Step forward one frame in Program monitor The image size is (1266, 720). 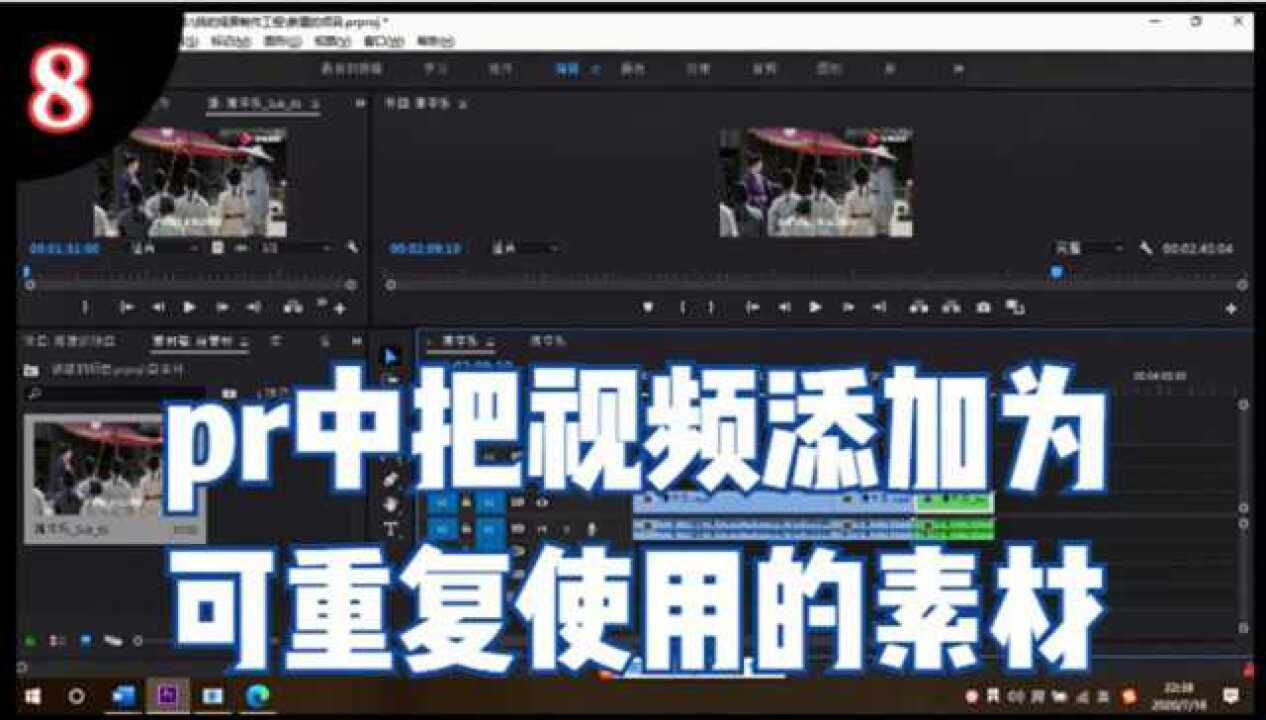click(x=848, y=308)
